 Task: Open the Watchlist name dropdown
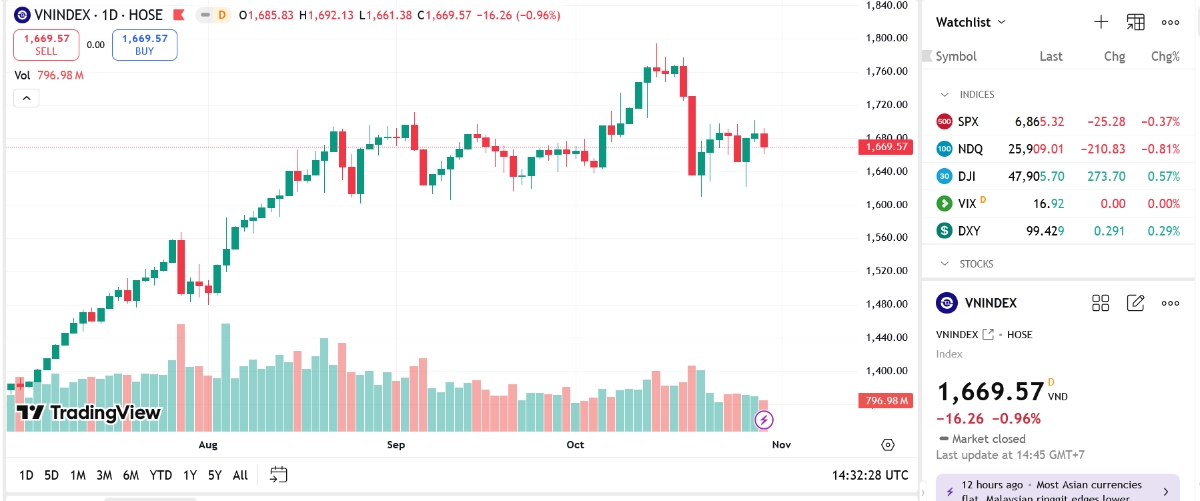pyautogui.click(x=971, y=22)
